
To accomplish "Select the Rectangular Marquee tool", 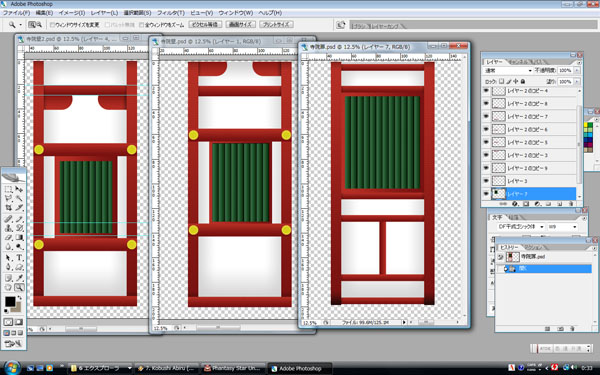I will pos(8,189).
